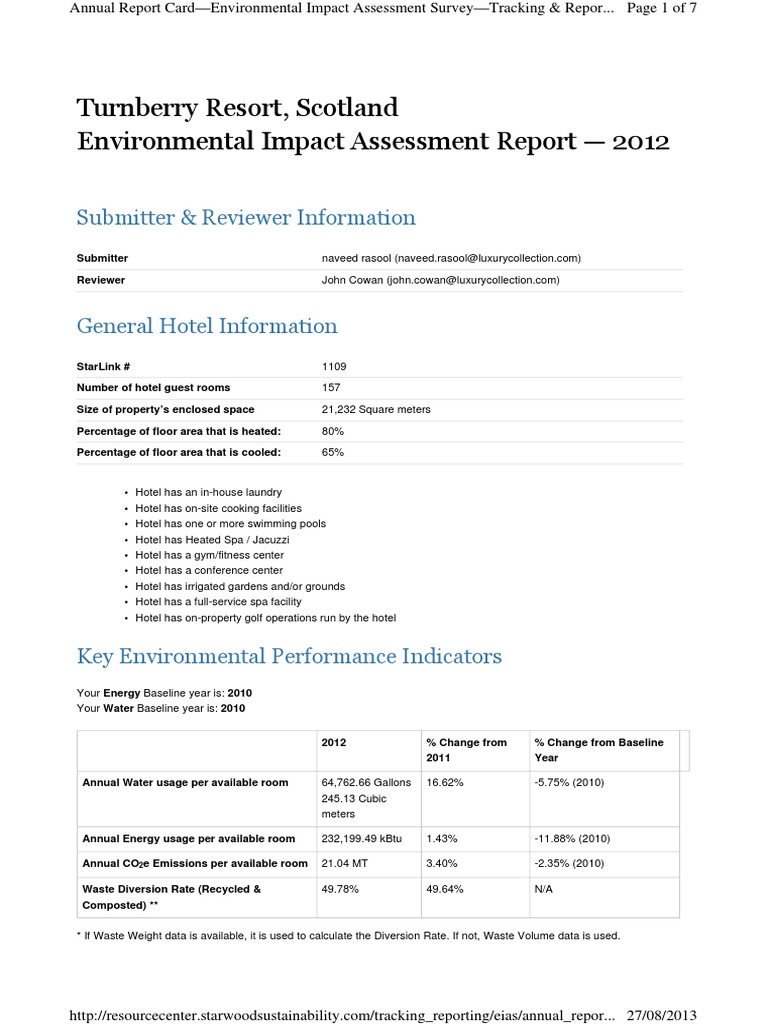This screenshot has height=1024, width=768.
Task: Select the water usage value '64,762.66 Gallons'
Action: [366, 782]
